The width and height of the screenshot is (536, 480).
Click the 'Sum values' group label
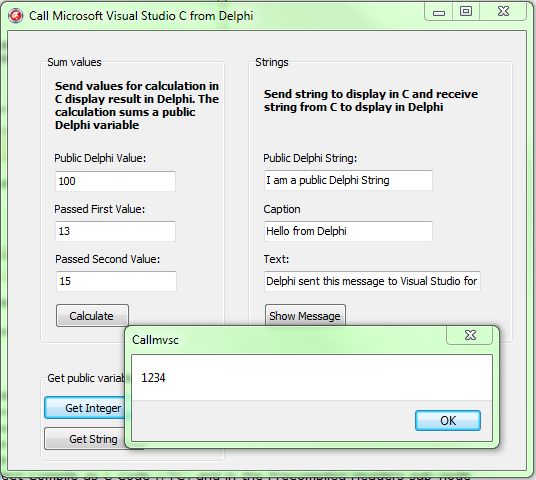click(74, 62)
